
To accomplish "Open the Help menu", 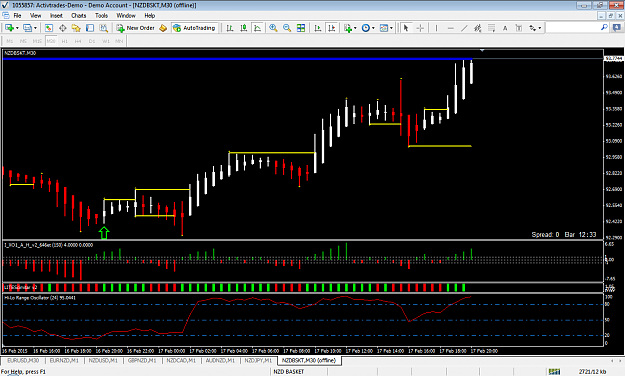I will click(149, 16).
